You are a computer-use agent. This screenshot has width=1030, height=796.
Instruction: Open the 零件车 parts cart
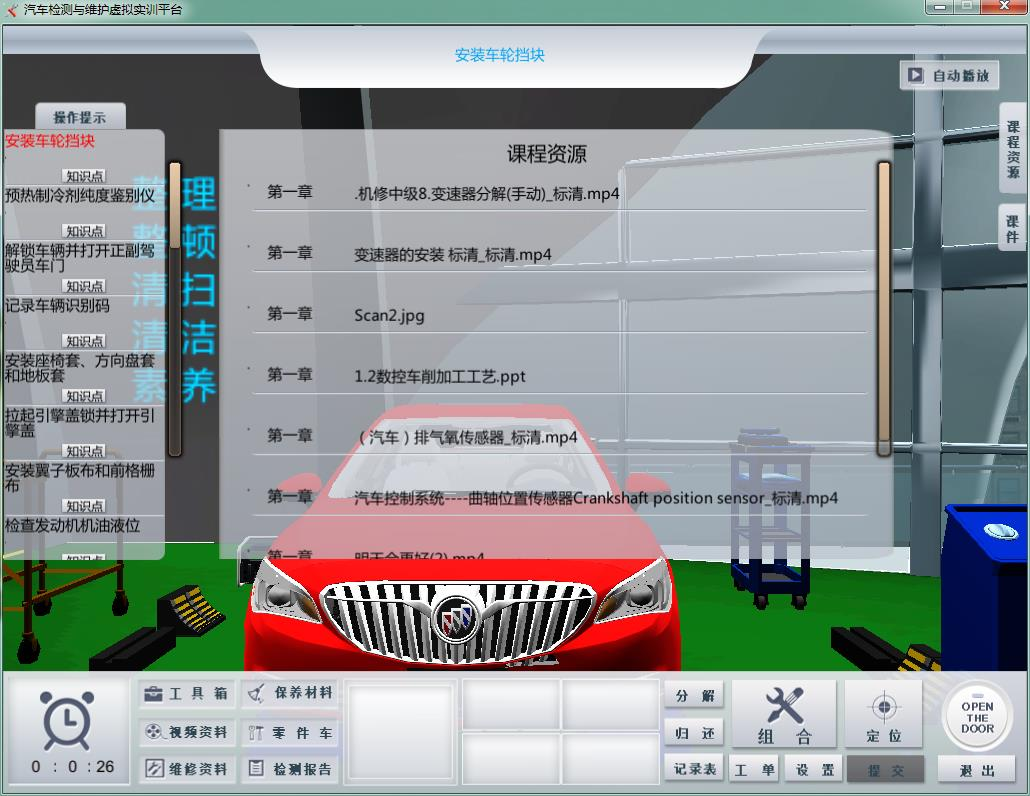point(289,732)
